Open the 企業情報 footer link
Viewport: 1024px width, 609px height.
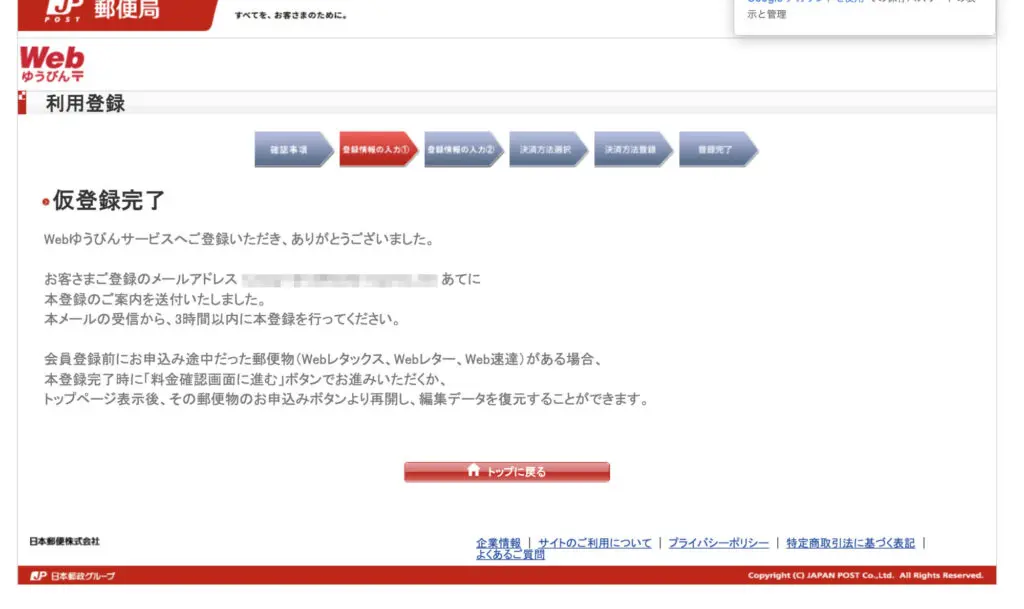pos(498,543)
